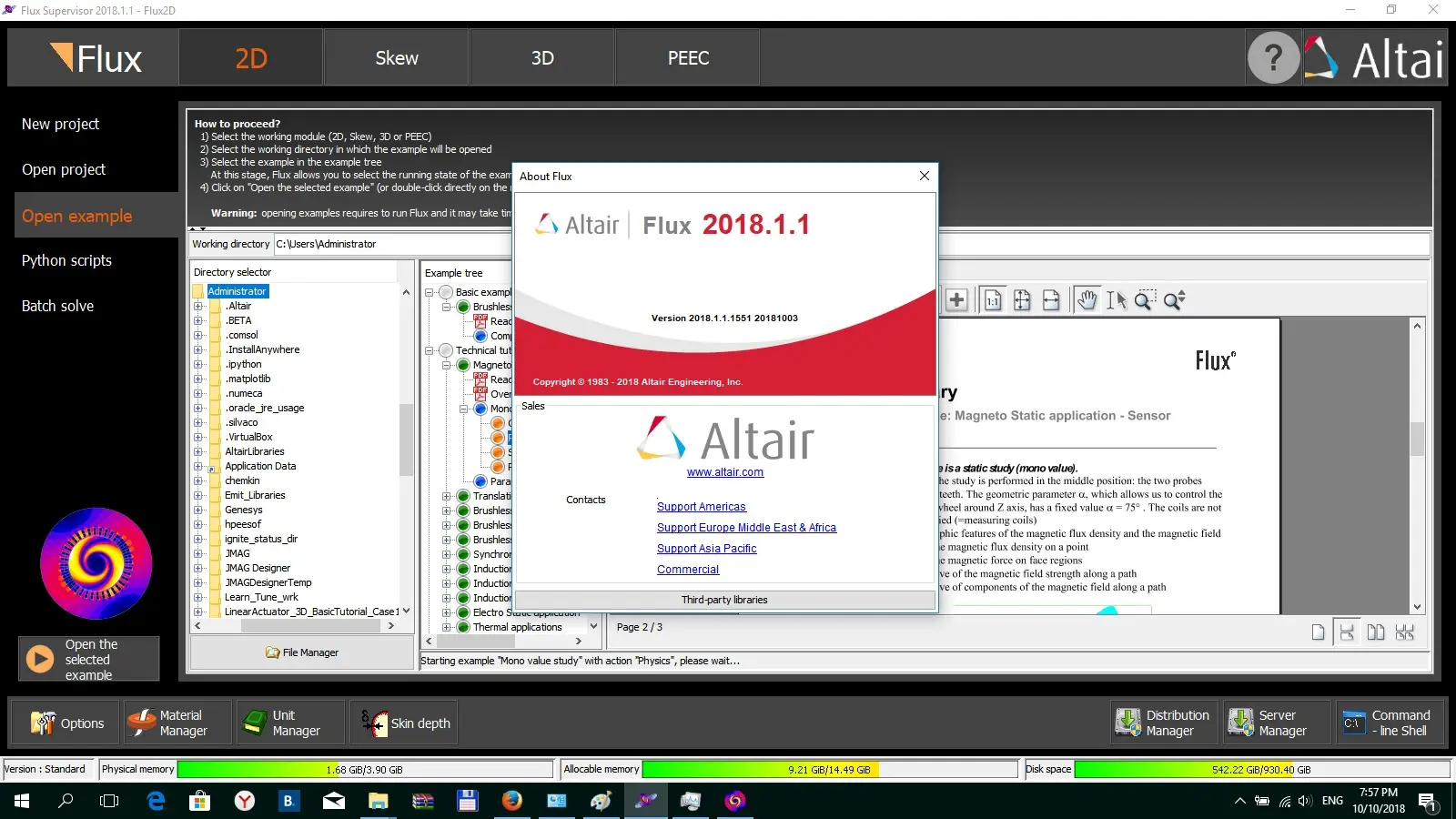
Task: Open the Commercial contact link
Action: pos(688,570)
